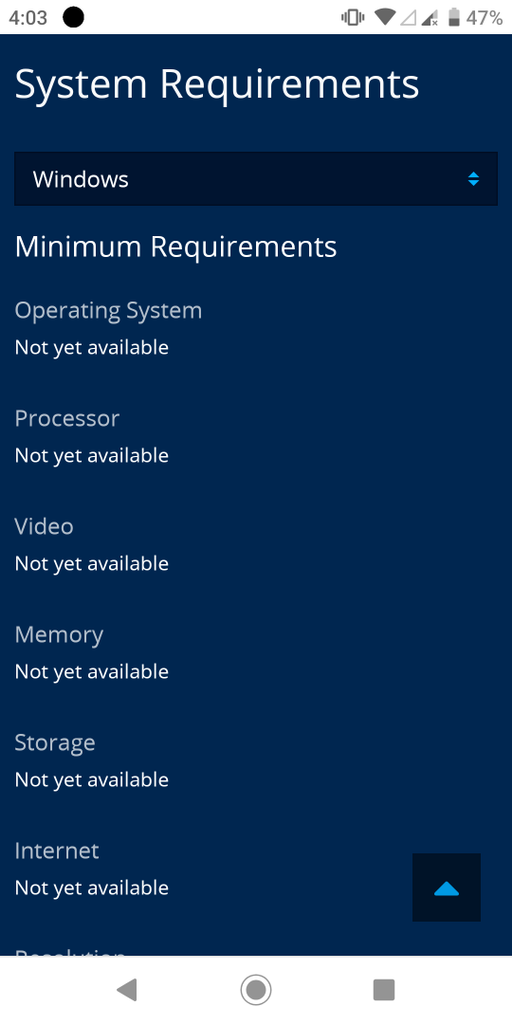Click the dropdown up-down arrows icon

(473, 179)
